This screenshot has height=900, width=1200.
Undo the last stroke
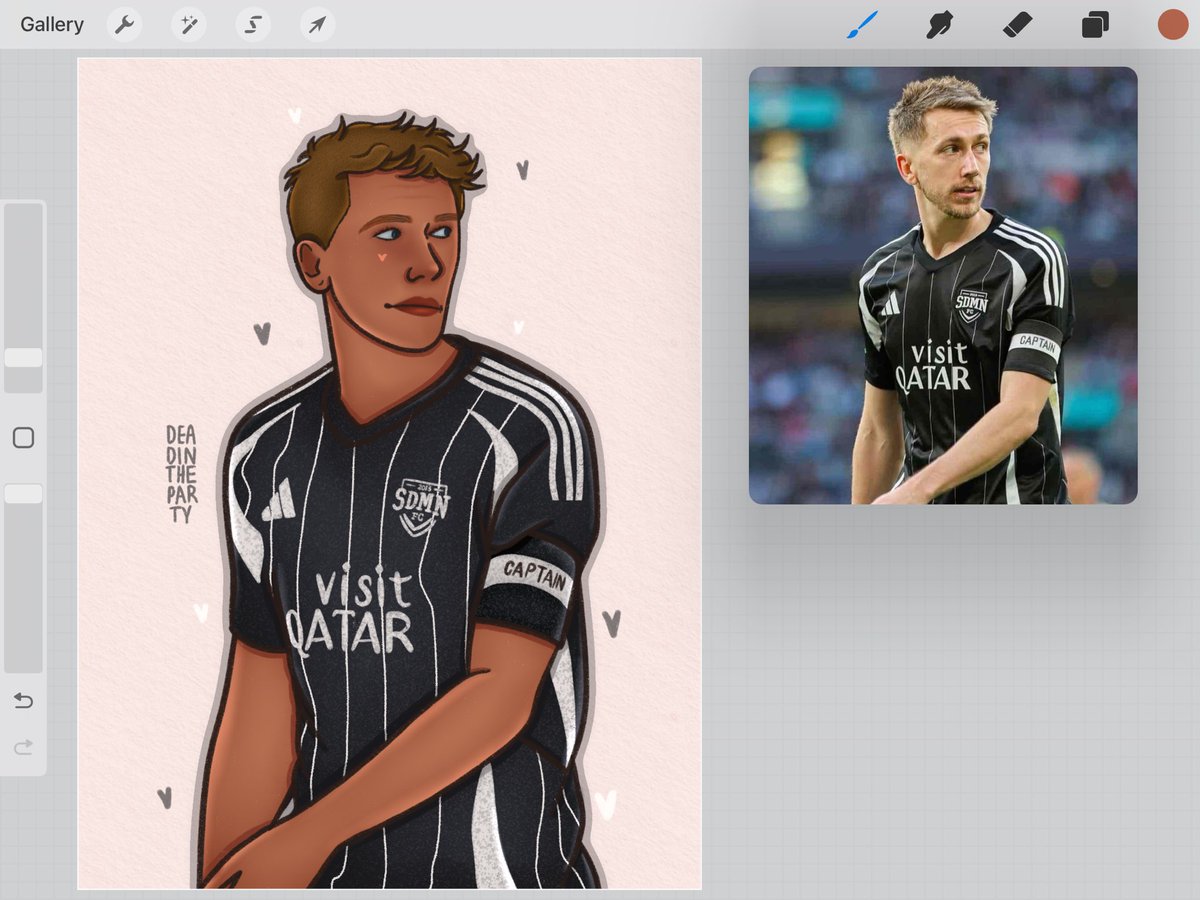tap(23, 701)
